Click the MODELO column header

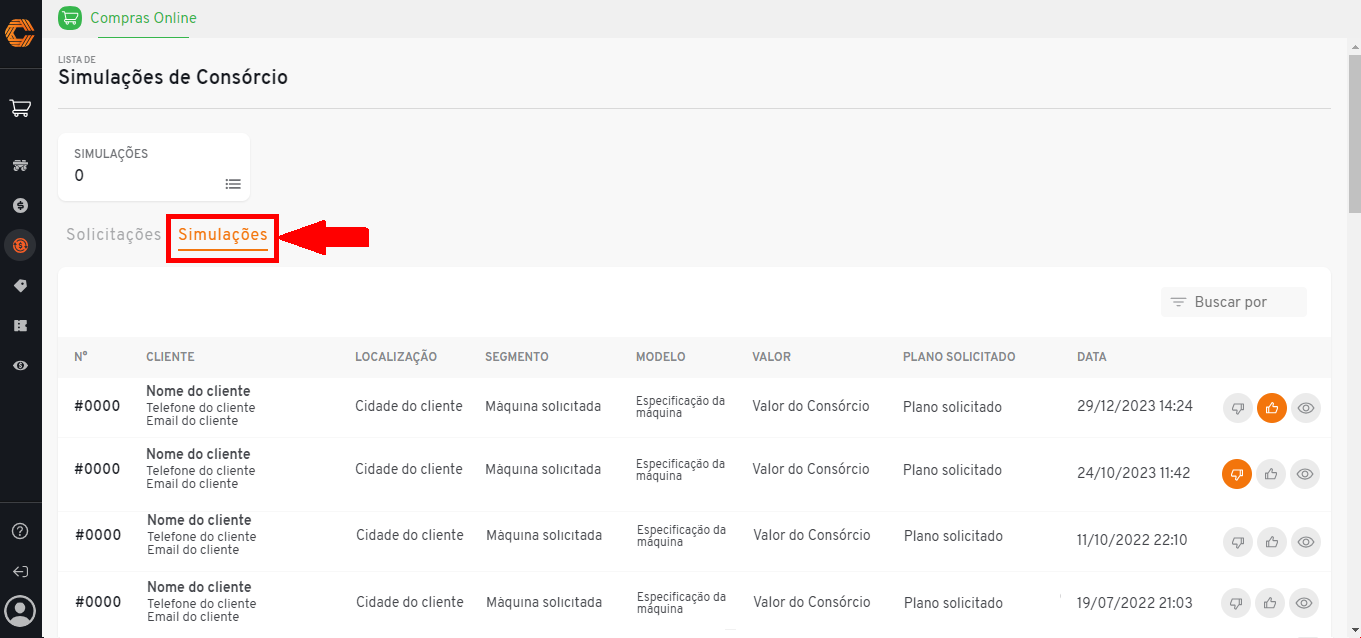click(661, 357)
